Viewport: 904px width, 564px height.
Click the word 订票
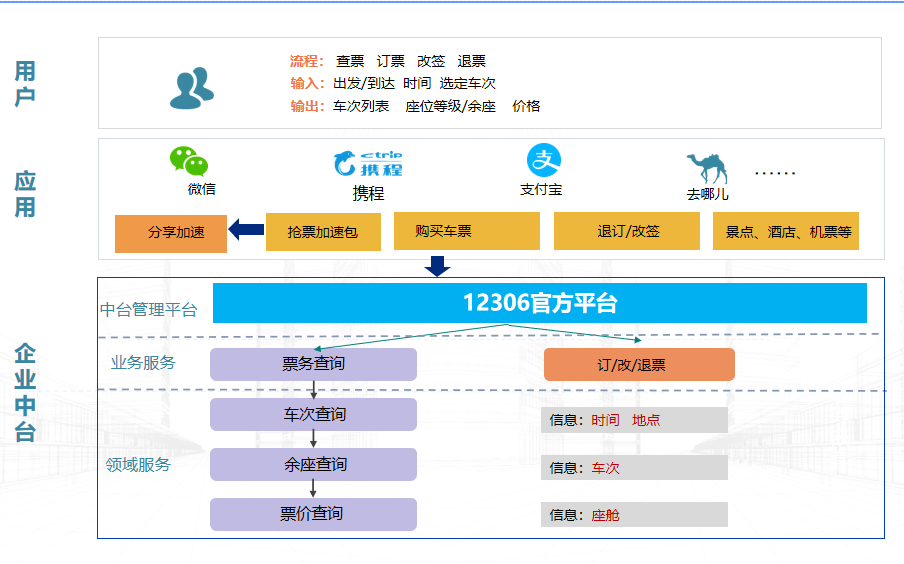click(391, 61)
